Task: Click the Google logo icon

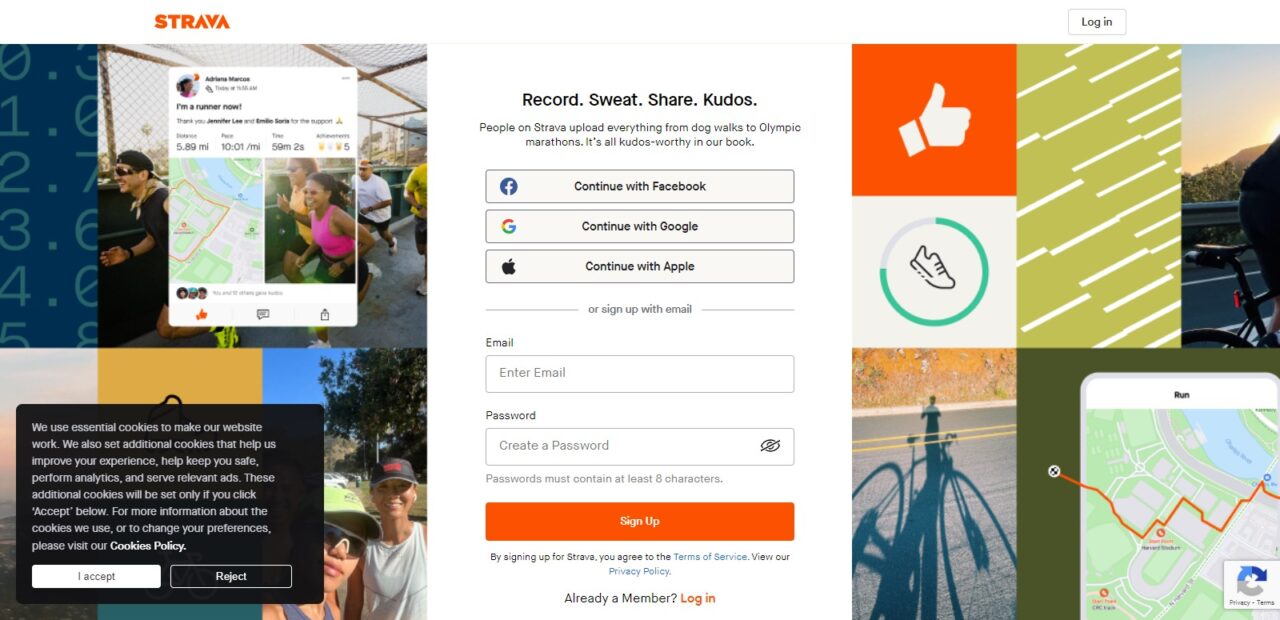Action: [x=508, y=226]
